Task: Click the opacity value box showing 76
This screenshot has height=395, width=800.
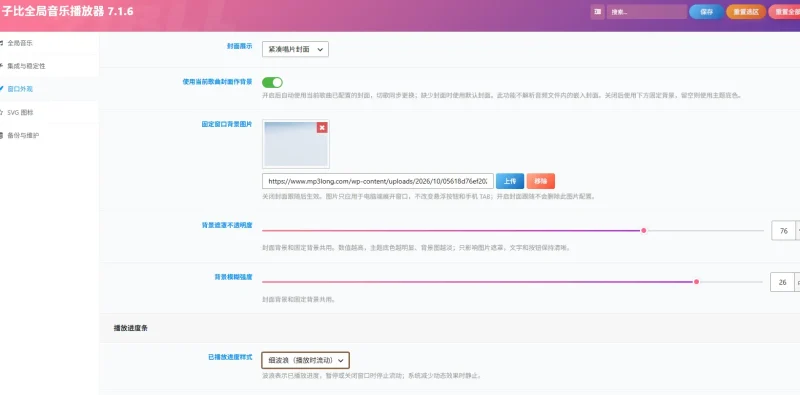Action: 784,231
